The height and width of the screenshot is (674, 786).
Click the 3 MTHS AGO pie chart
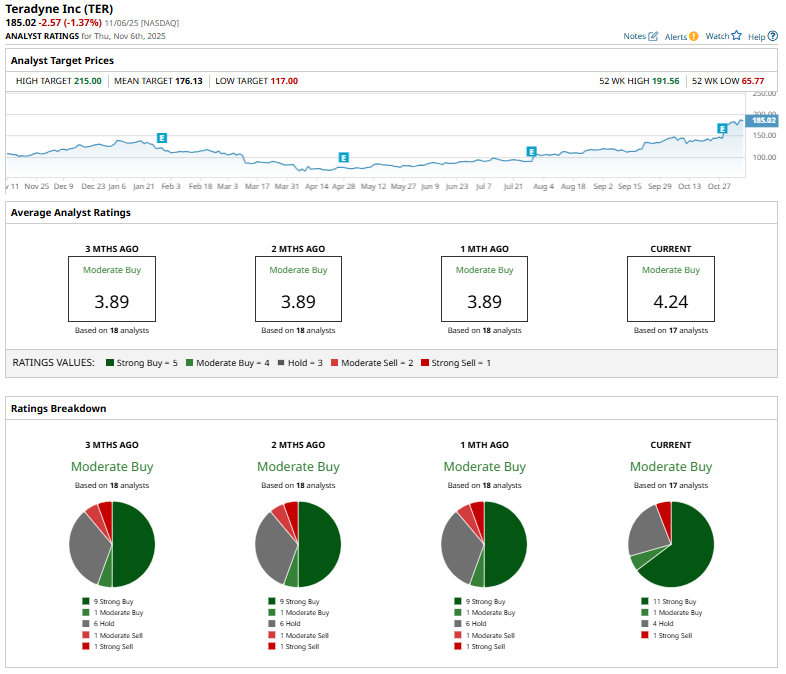(112, 544)
